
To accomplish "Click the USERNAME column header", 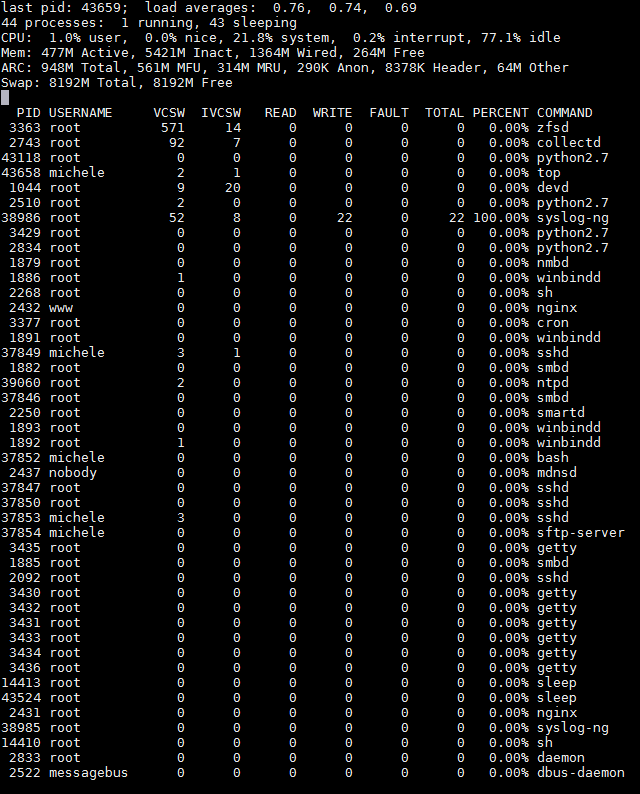I will coord(80,112).
